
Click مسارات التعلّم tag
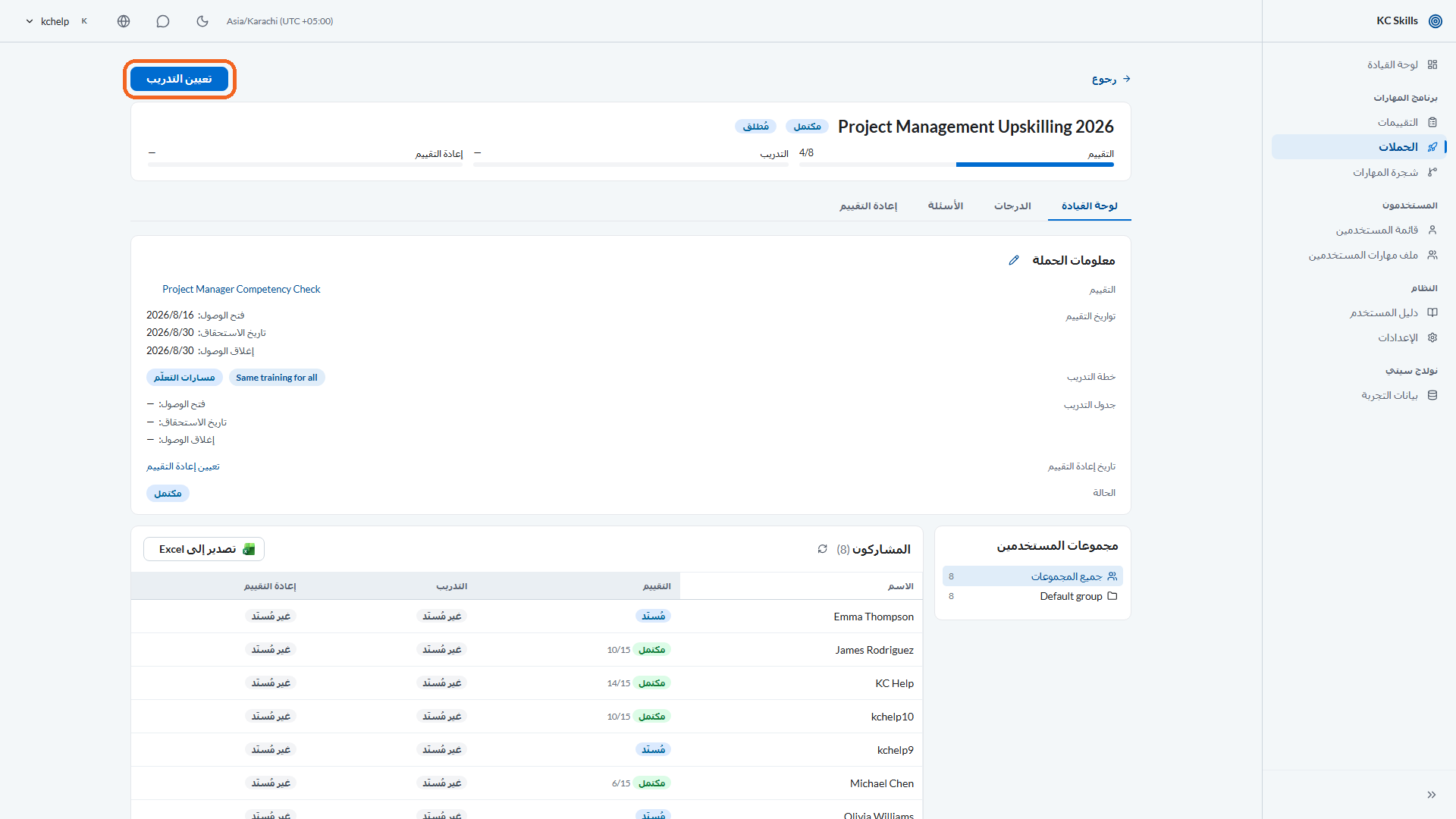(184, 378)
